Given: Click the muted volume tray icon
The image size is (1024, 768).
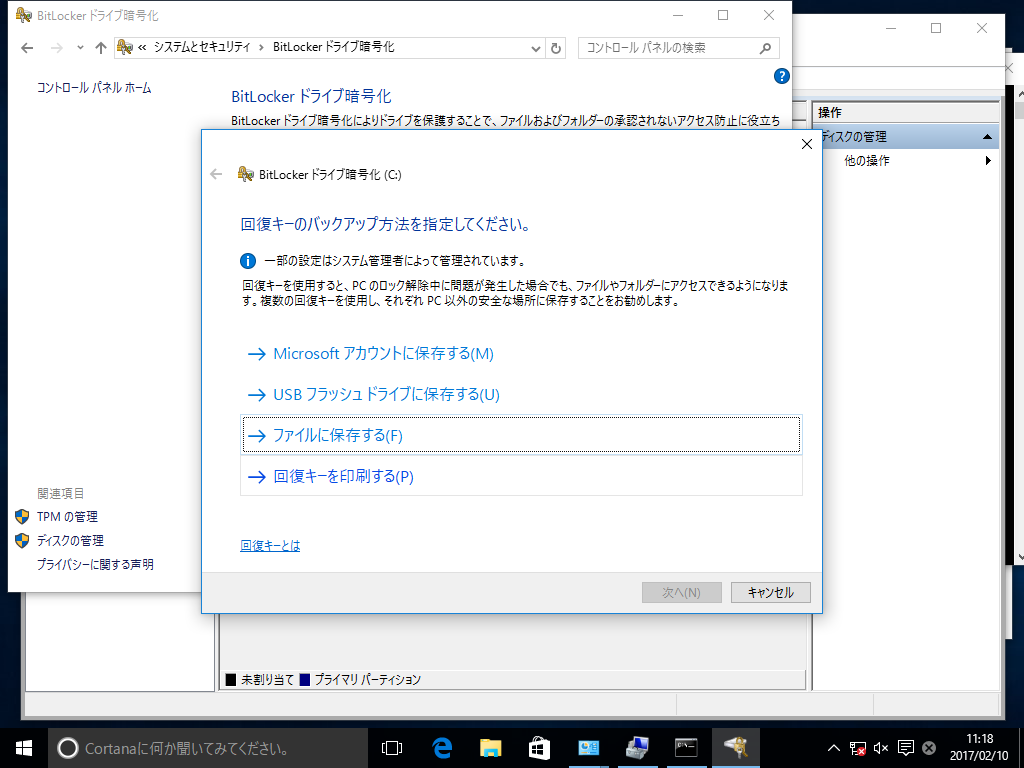Looking at the screenshot, I should click(x=881, y=748).
